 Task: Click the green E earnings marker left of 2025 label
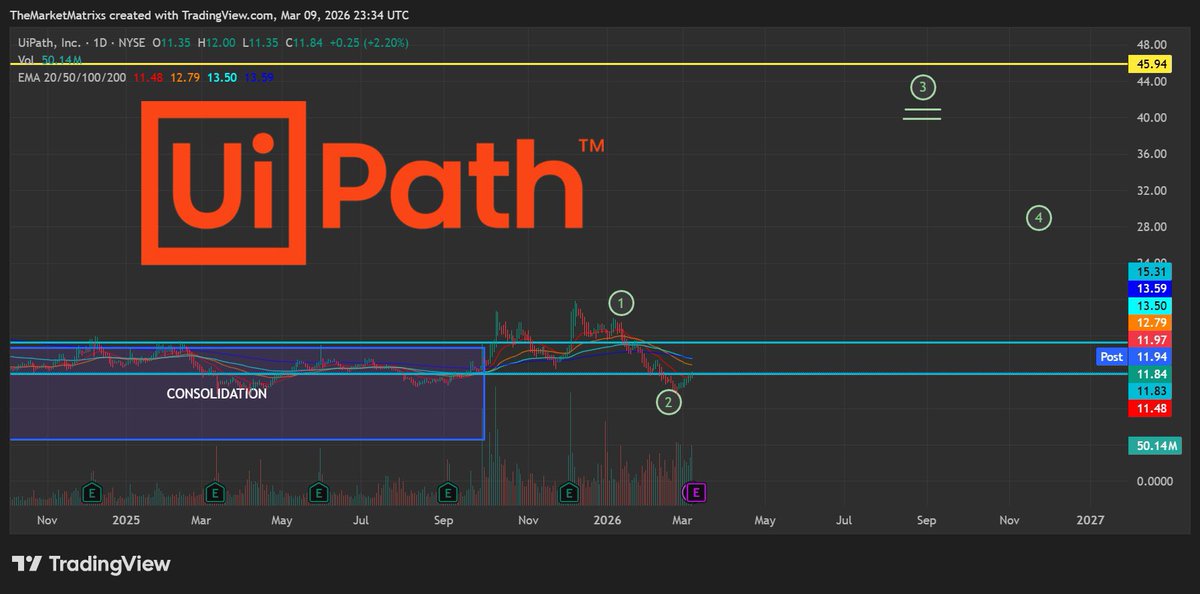click(x=92, y=491)
